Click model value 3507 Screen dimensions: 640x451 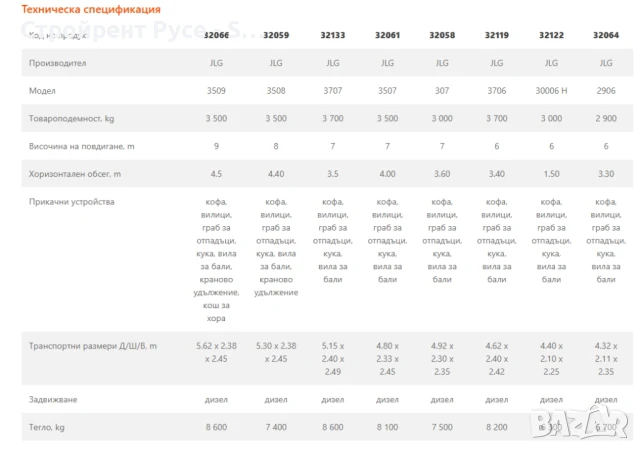(387, 91)
